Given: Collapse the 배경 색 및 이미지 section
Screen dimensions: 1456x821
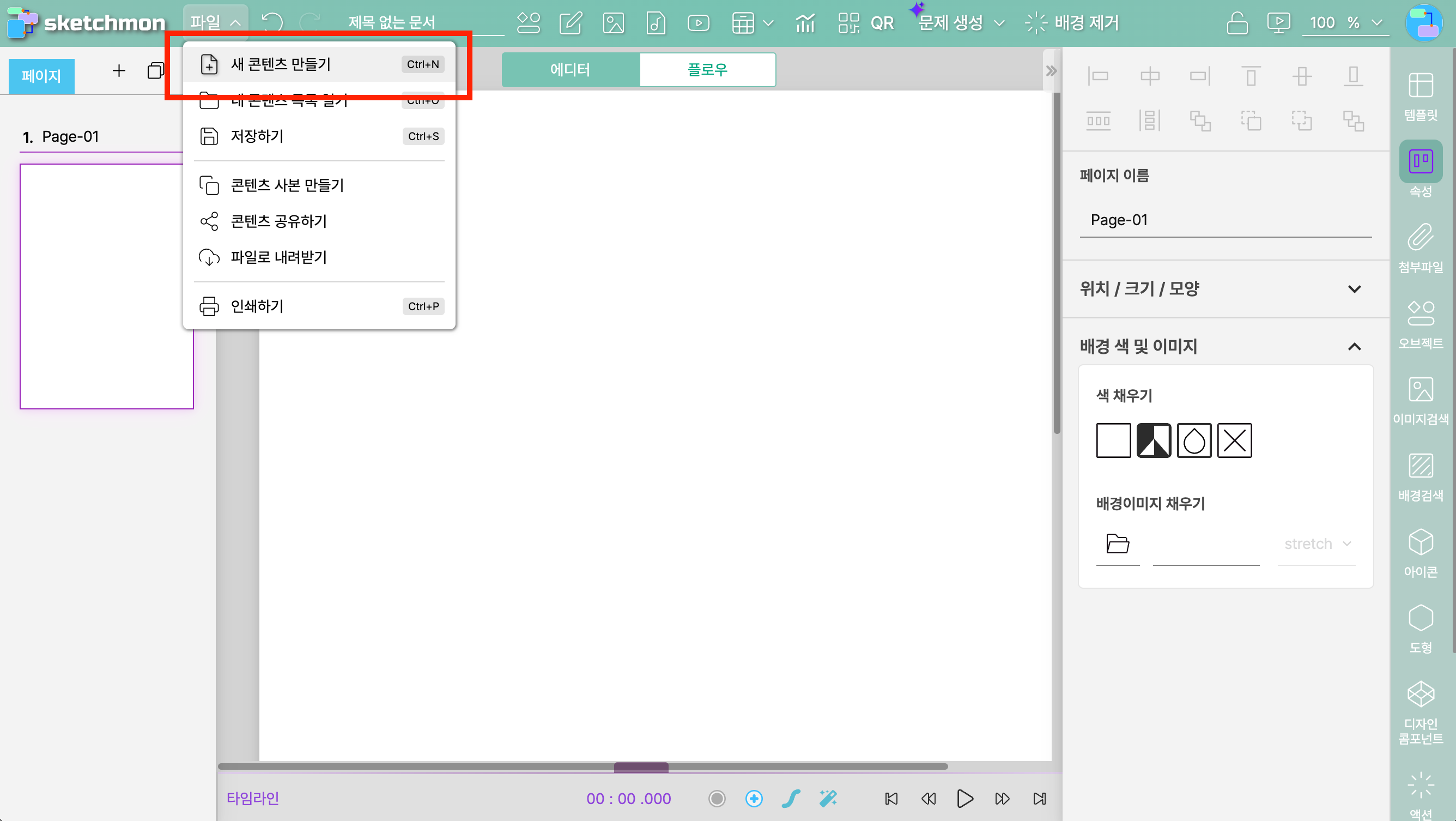Looking at the screenshot, I should coord(1354,346).
